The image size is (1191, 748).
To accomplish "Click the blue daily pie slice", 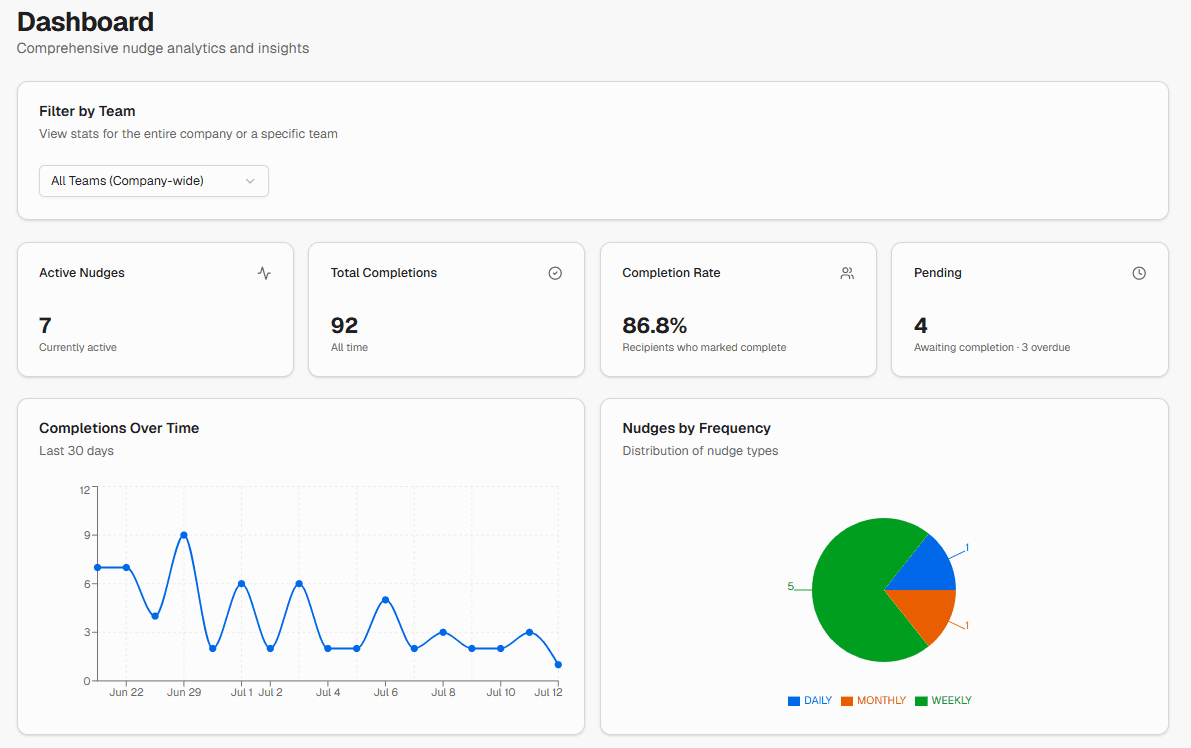I will [930, 570].
